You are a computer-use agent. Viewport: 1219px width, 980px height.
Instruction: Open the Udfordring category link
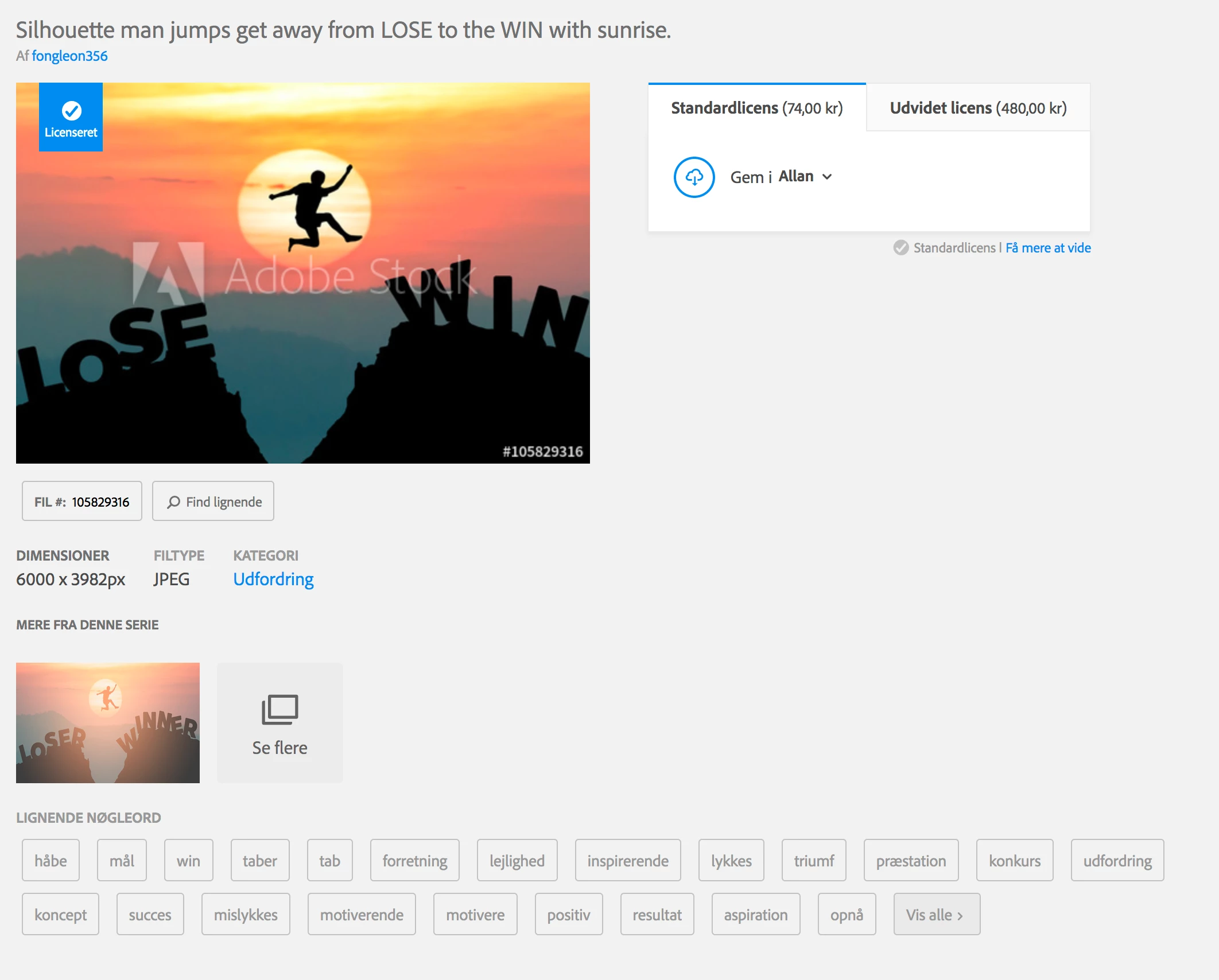273,579
